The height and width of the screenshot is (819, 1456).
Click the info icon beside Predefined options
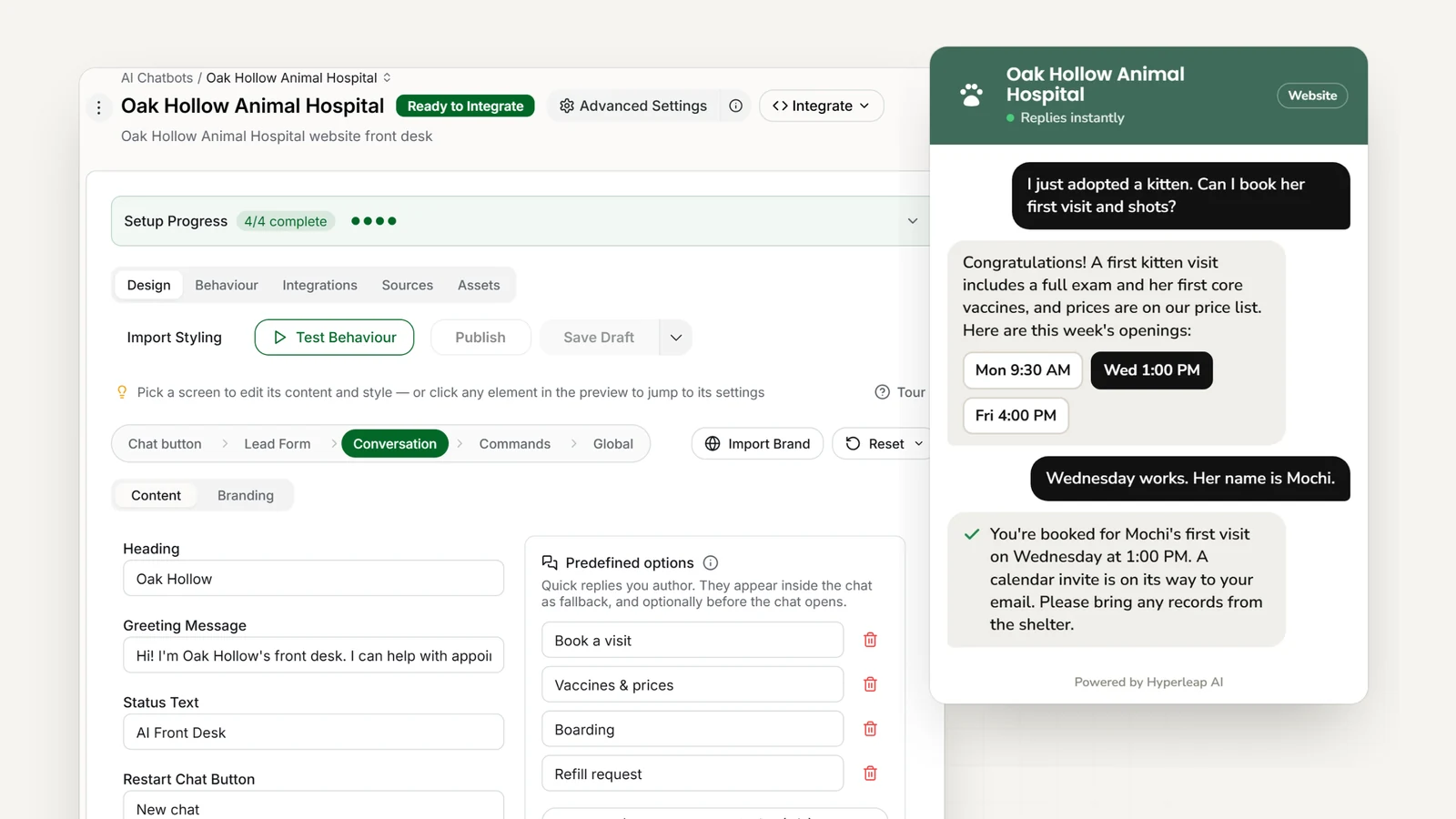711,562
